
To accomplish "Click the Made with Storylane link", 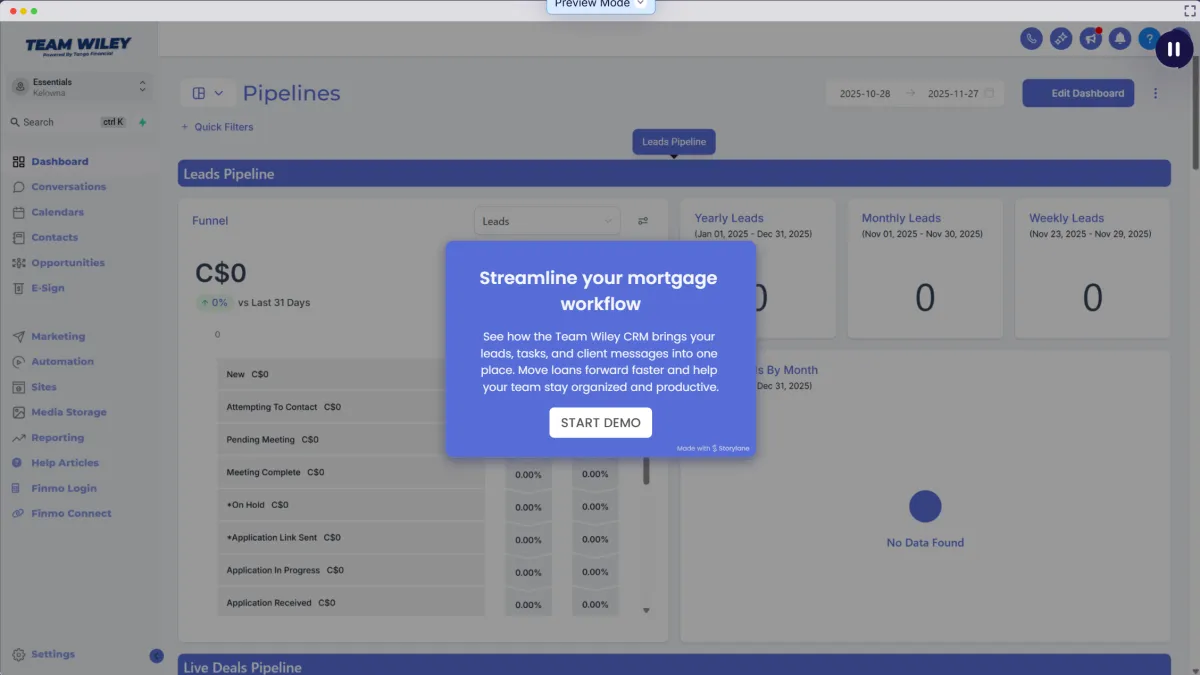I will [713, 448].
